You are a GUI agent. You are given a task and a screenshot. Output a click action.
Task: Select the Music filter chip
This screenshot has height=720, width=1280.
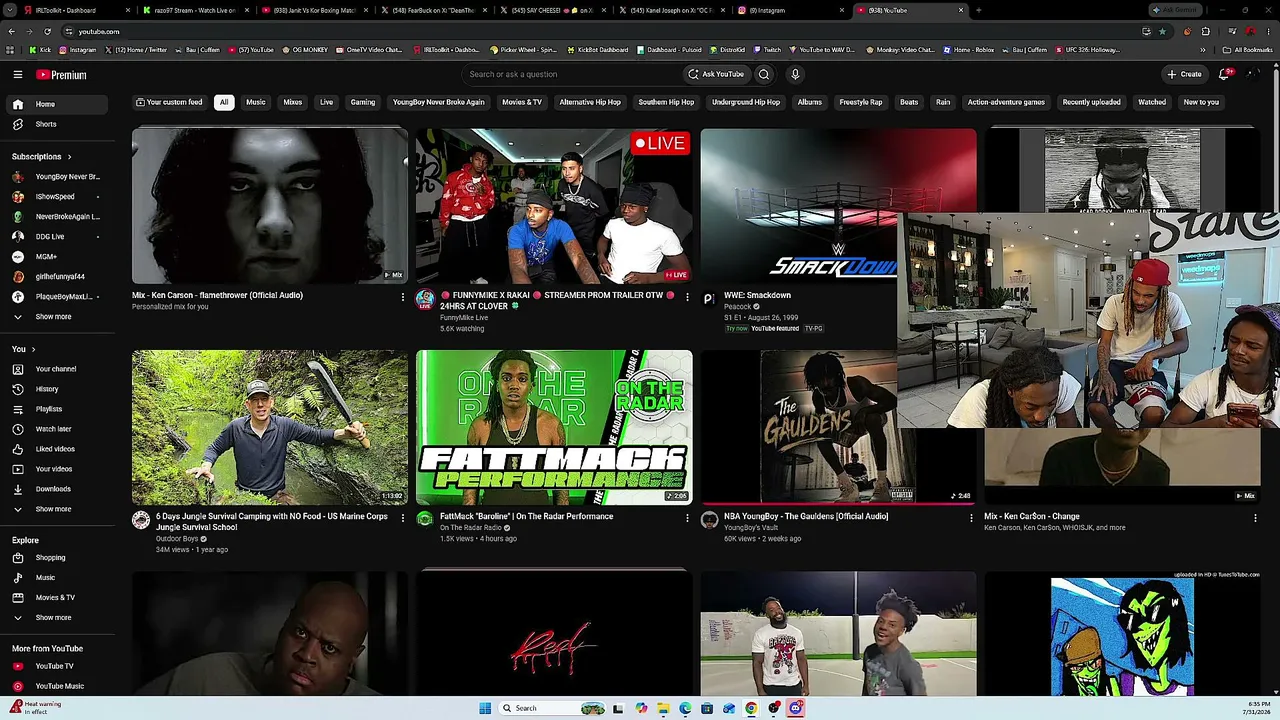(256, 102)
